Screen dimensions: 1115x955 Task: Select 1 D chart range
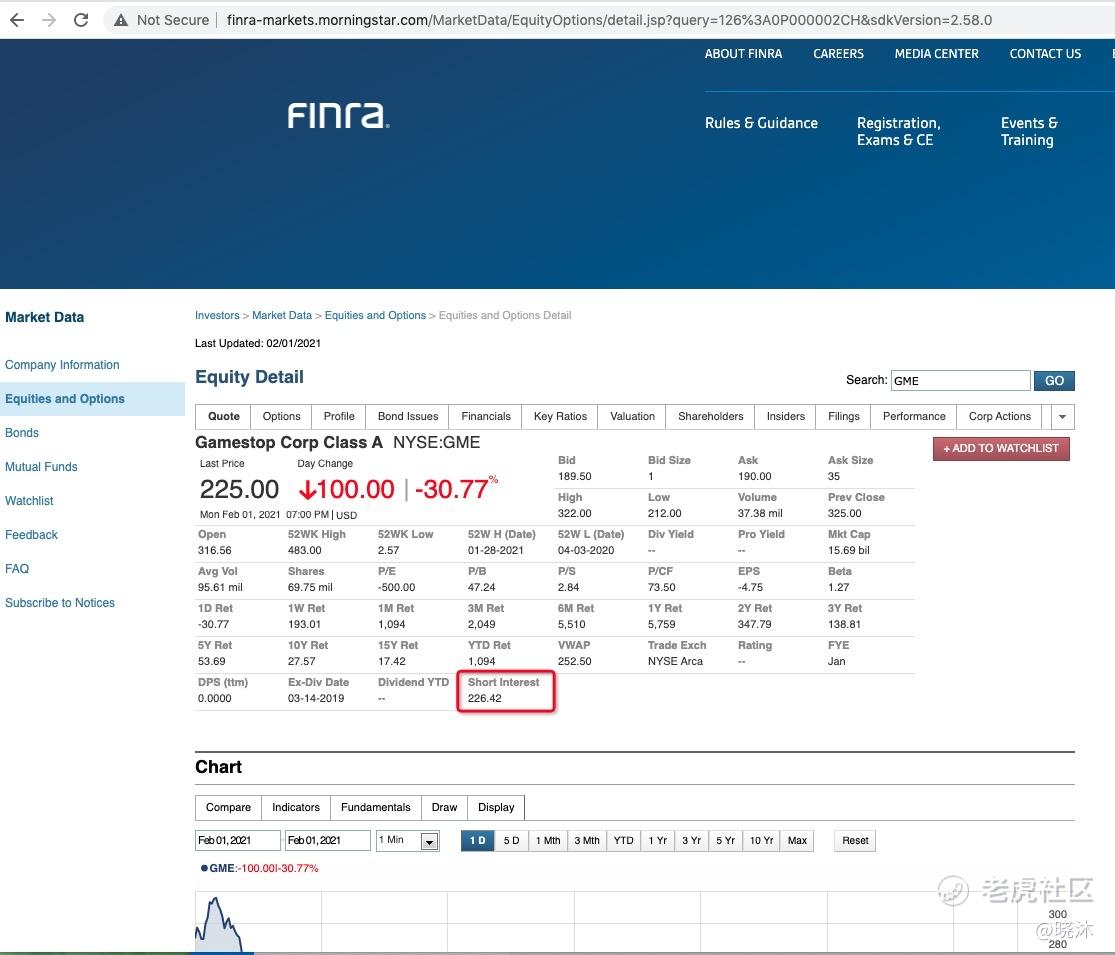pyautogui.click(x=478, y=841)
